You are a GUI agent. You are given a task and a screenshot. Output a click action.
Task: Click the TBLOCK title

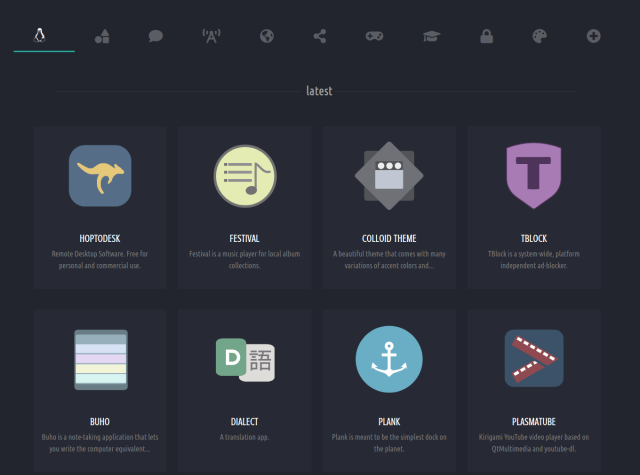coord(534,238)
